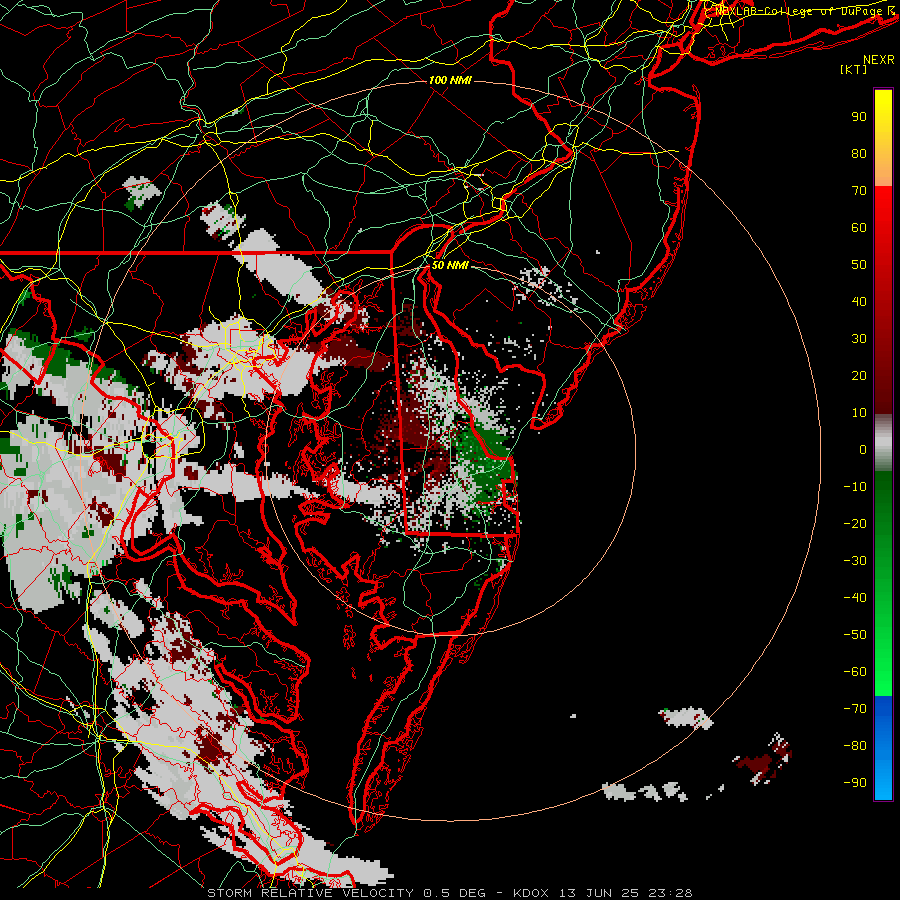This screenshot has height=900, width=900.
Task: Click the 0 value on velocity scale
Action: (863, 450)
